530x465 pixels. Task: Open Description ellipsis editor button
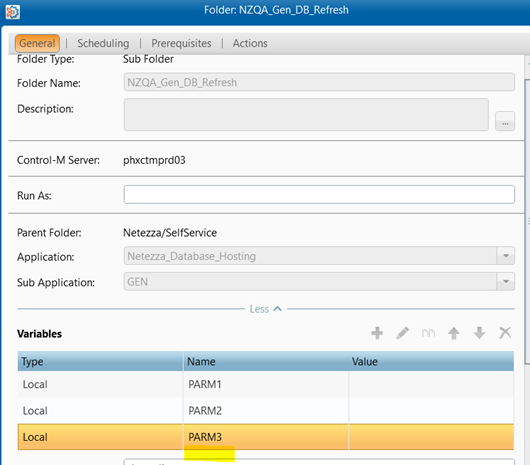point(505,121)
